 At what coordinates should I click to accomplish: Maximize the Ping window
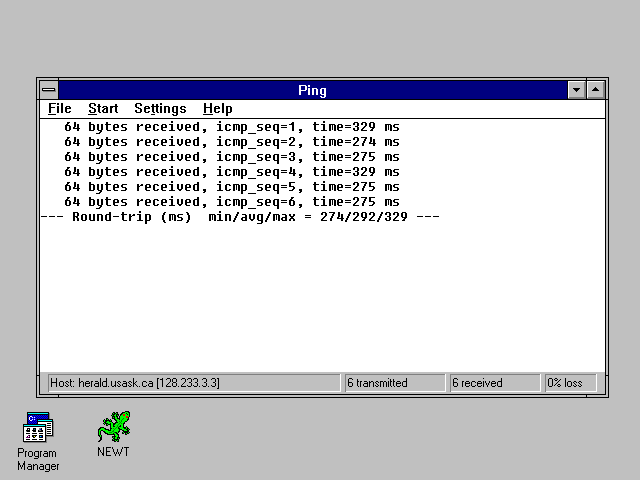click(x=595, y=90)
